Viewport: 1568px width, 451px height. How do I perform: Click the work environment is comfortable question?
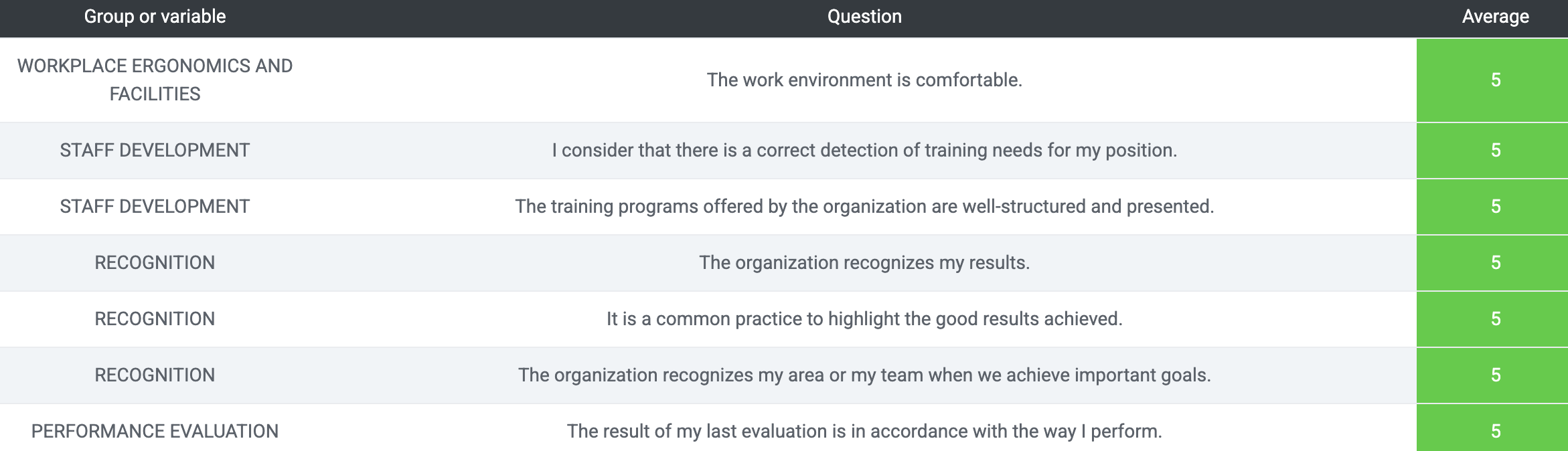click(864, 80)
